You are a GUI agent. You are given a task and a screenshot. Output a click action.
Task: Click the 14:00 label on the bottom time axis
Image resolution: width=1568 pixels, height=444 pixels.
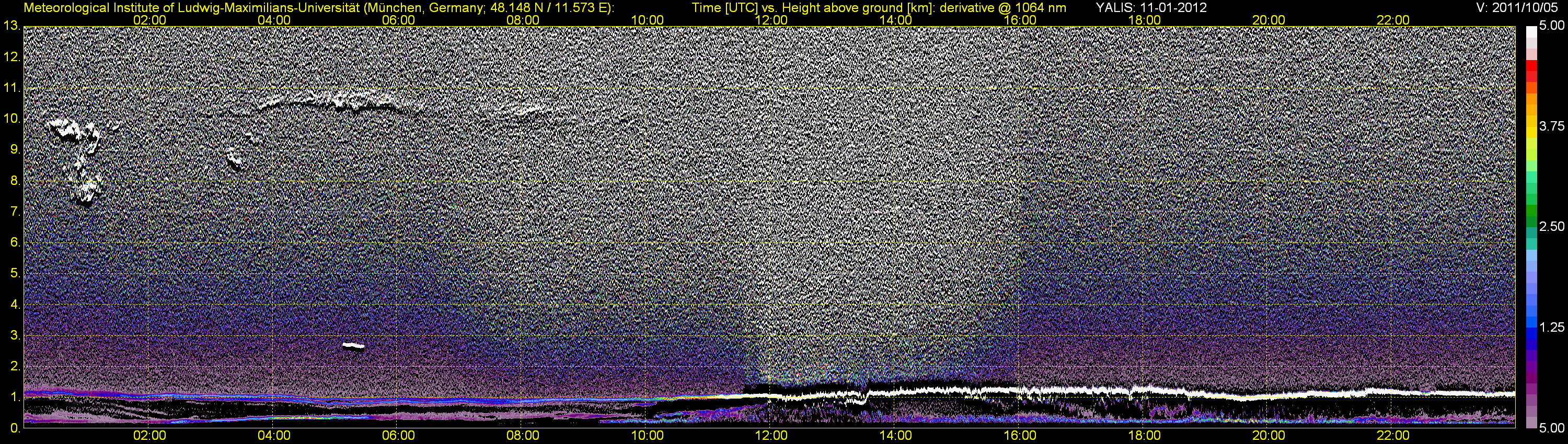tap(896, 436)
